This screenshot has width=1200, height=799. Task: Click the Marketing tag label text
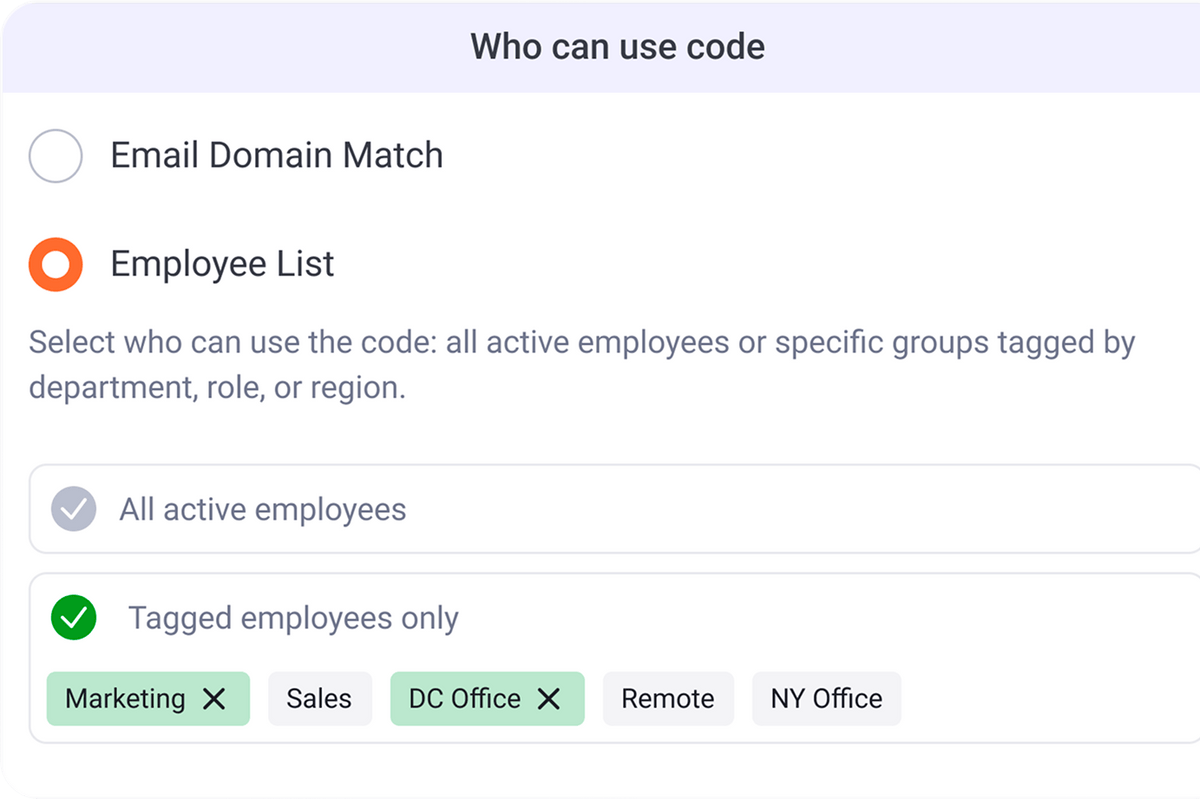point(125,699)
